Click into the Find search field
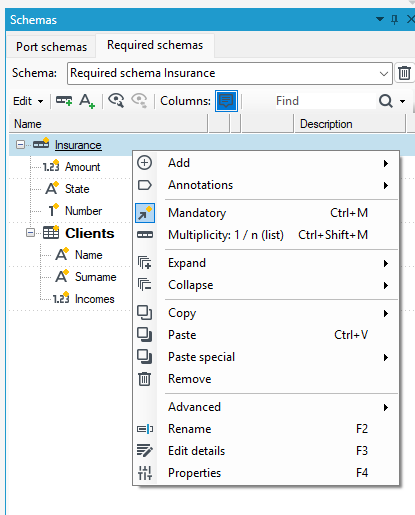Image resolution: width=415 pixels, height=515 pixels. 325,101
